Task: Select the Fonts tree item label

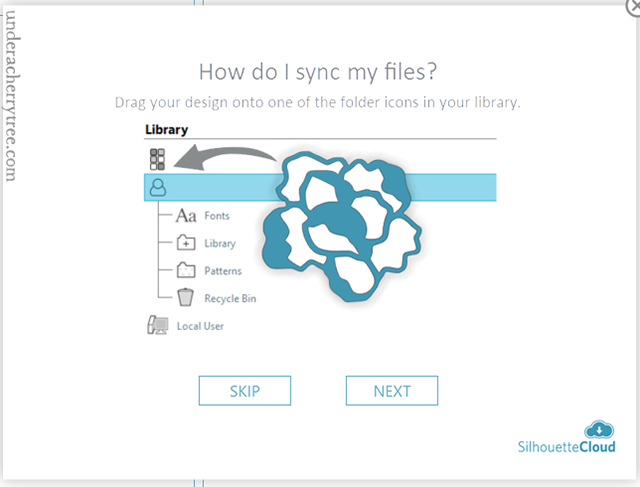Action: (217, 216)
